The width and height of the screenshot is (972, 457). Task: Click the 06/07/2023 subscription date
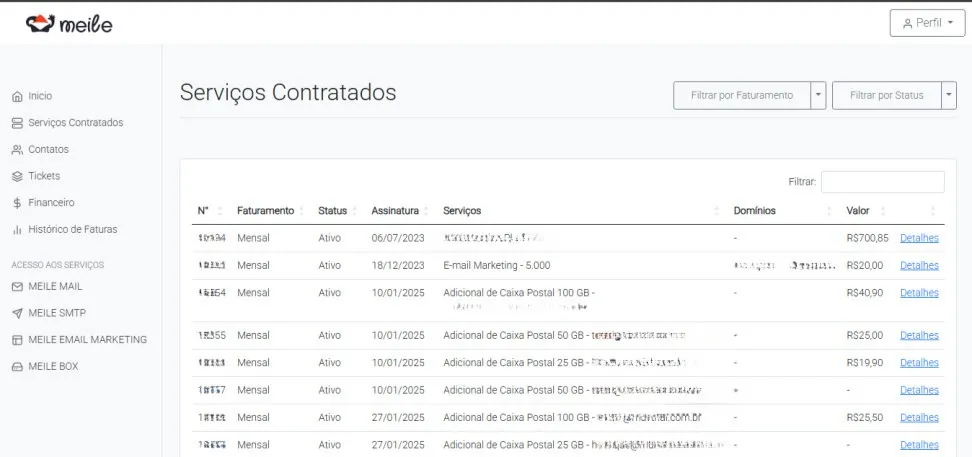pos(398,238)
